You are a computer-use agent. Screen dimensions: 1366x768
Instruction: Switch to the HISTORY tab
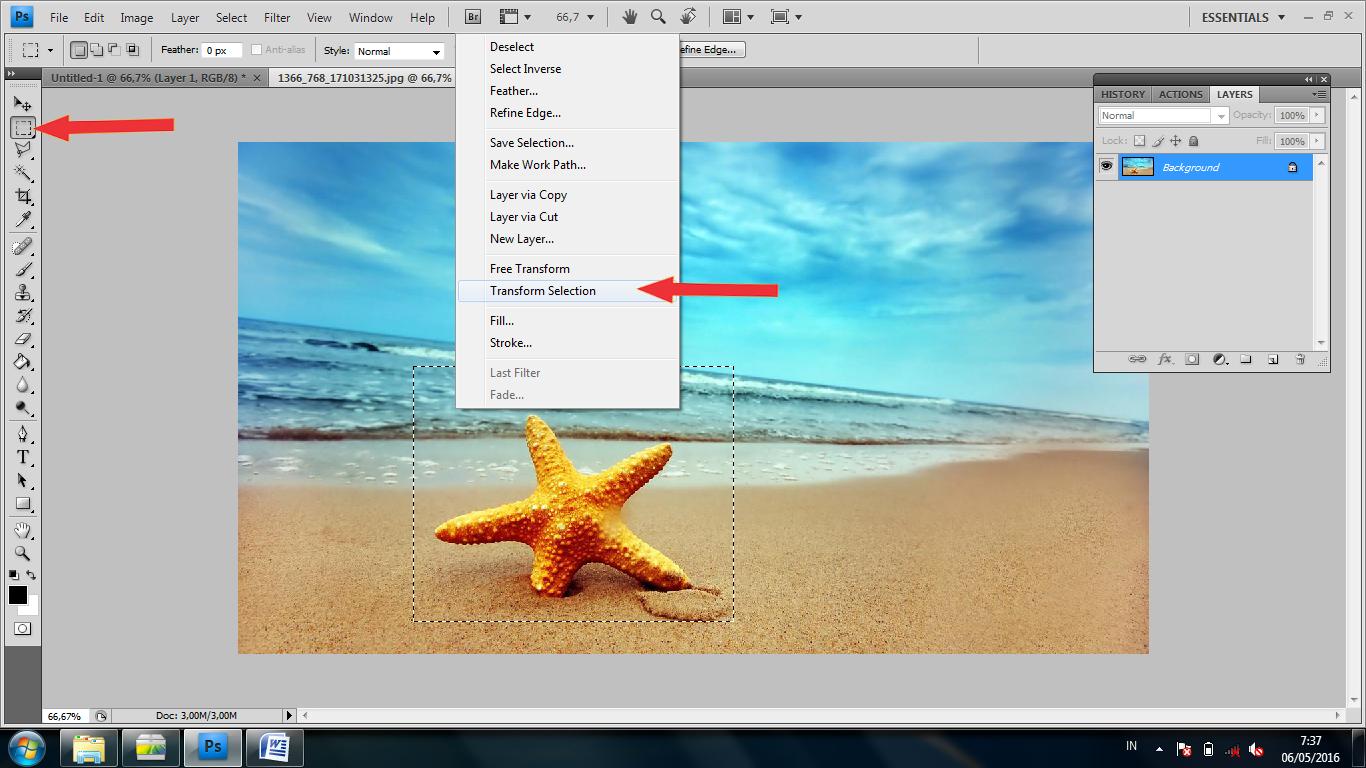[x=1122, y=94]
